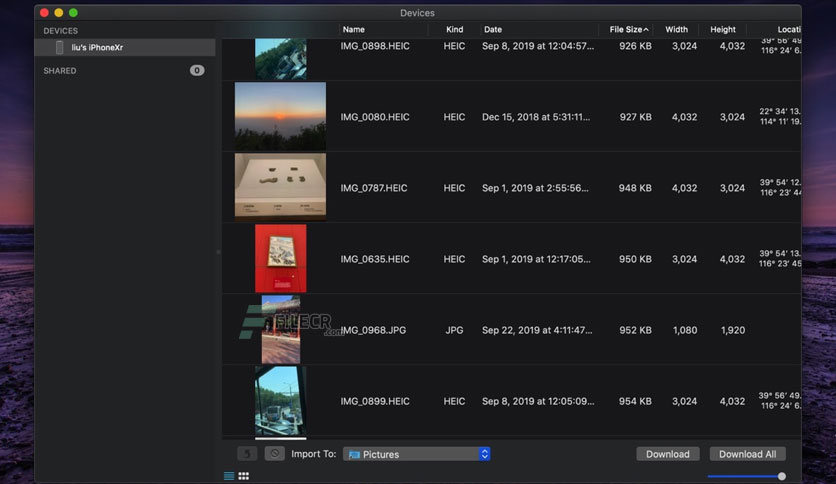The image size is (836, 484).
Task: Click the 954 KB file size cell
Action: [635, 401]
